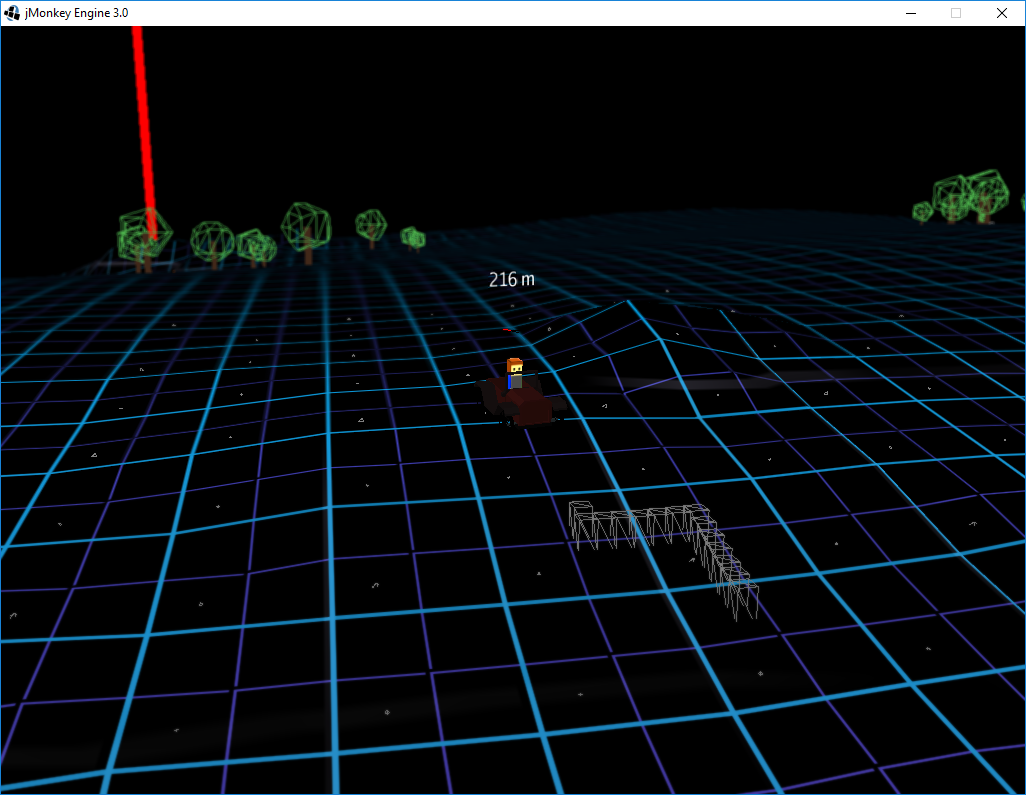Click the red vertical beacon beam
This screenshot has width=1026, height=795.
pos(144,120)
